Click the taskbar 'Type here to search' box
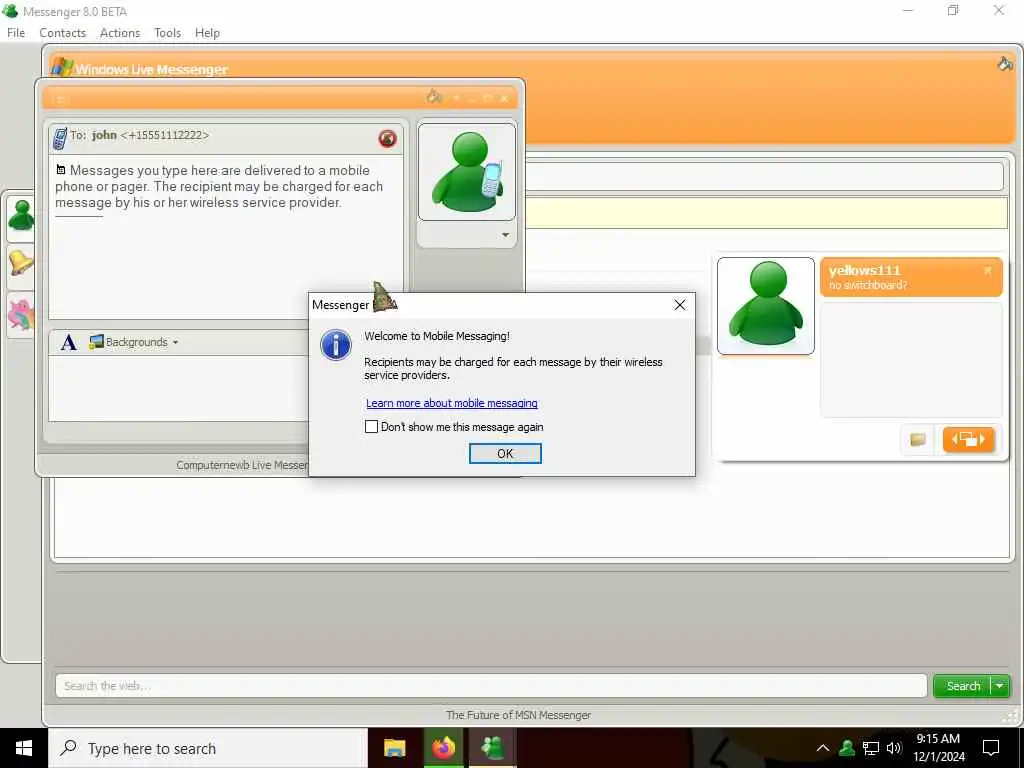The image size is (1024, 768). (x=208, y=748)
